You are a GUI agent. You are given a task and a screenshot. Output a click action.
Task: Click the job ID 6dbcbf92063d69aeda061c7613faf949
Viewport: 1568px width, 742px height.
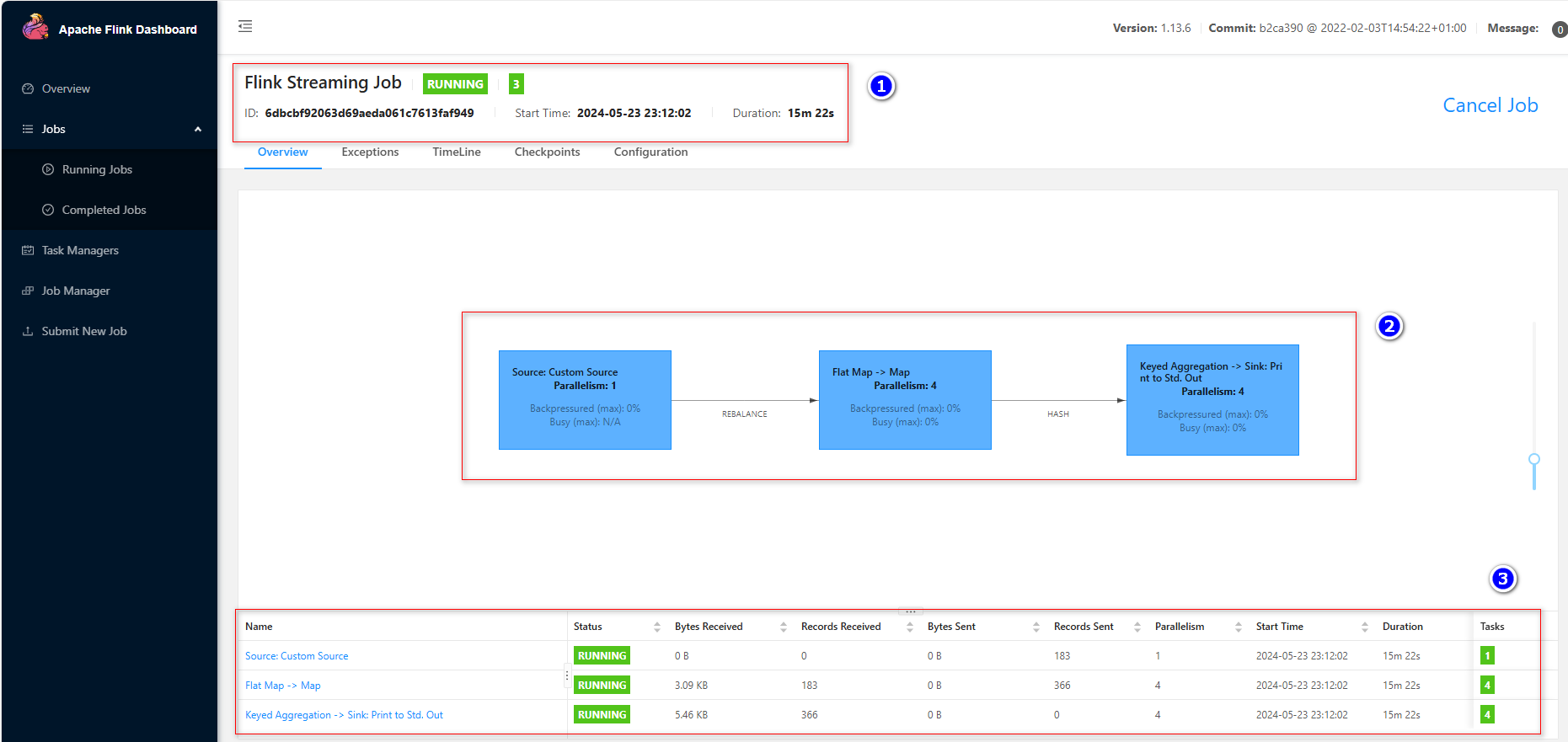pyautogui.click(x=369, y=113)
